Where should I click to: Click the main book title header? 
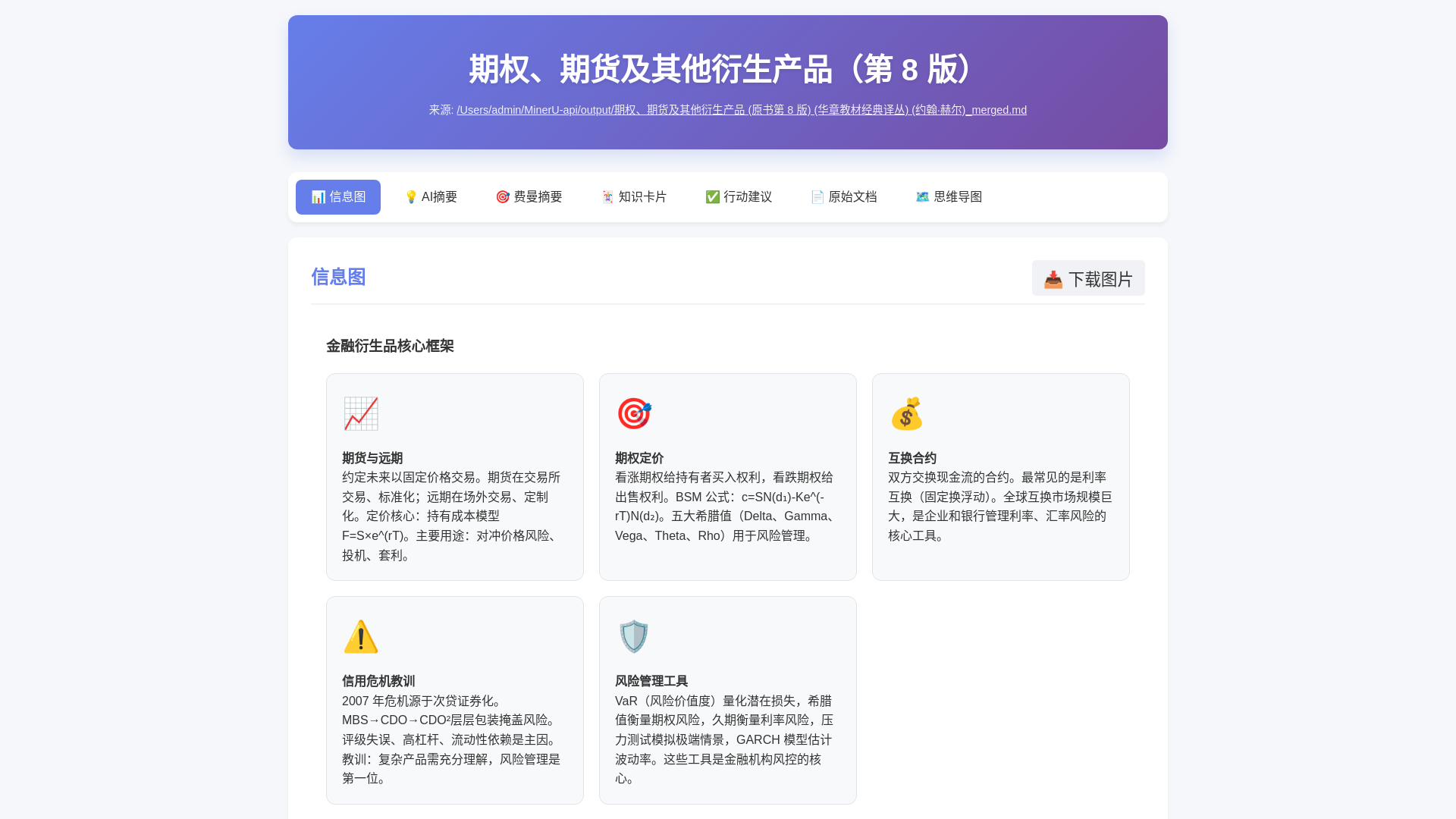(x=728, y=70)
